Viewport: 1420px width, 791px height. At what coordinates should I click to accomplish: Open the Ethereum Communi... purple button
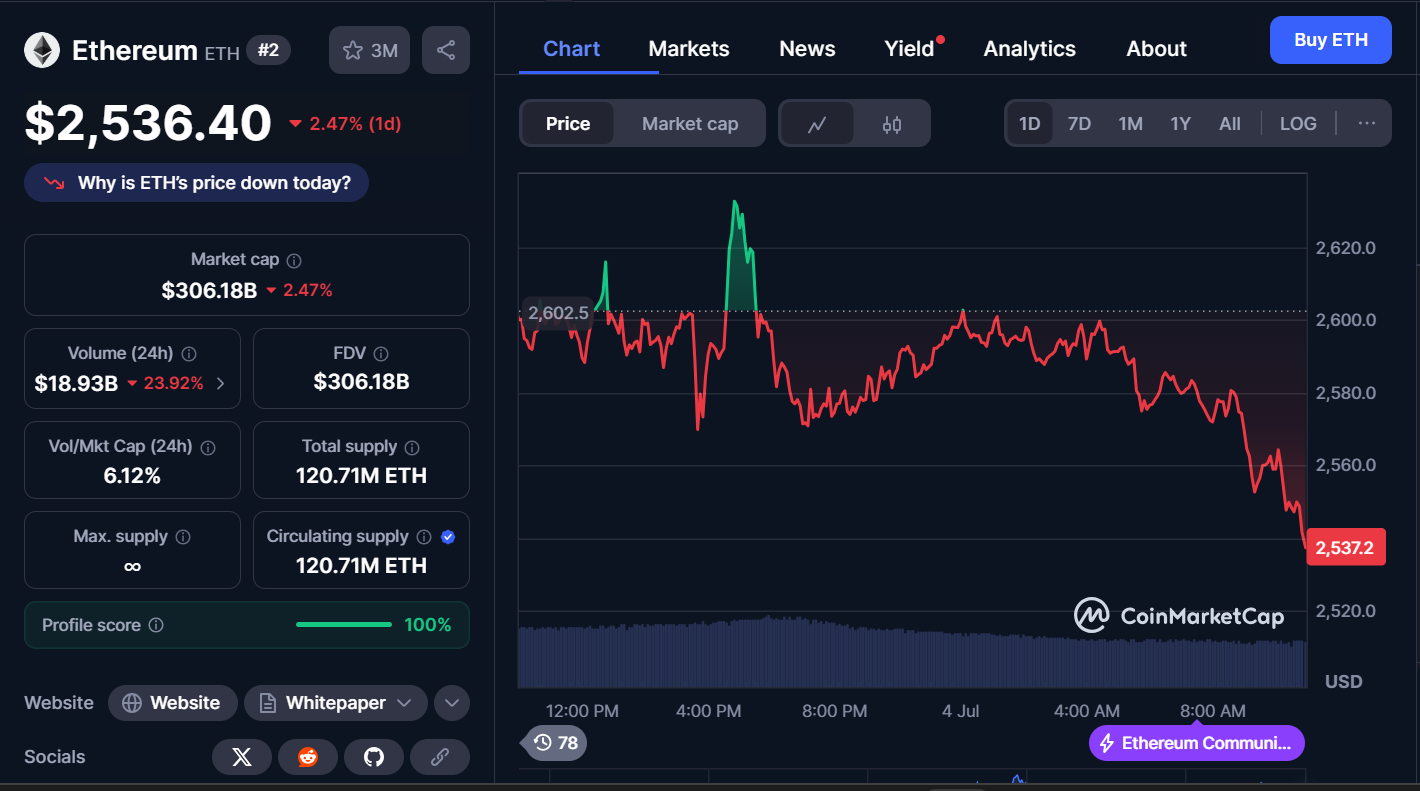pyautogui.click(x=1197, y=743)
